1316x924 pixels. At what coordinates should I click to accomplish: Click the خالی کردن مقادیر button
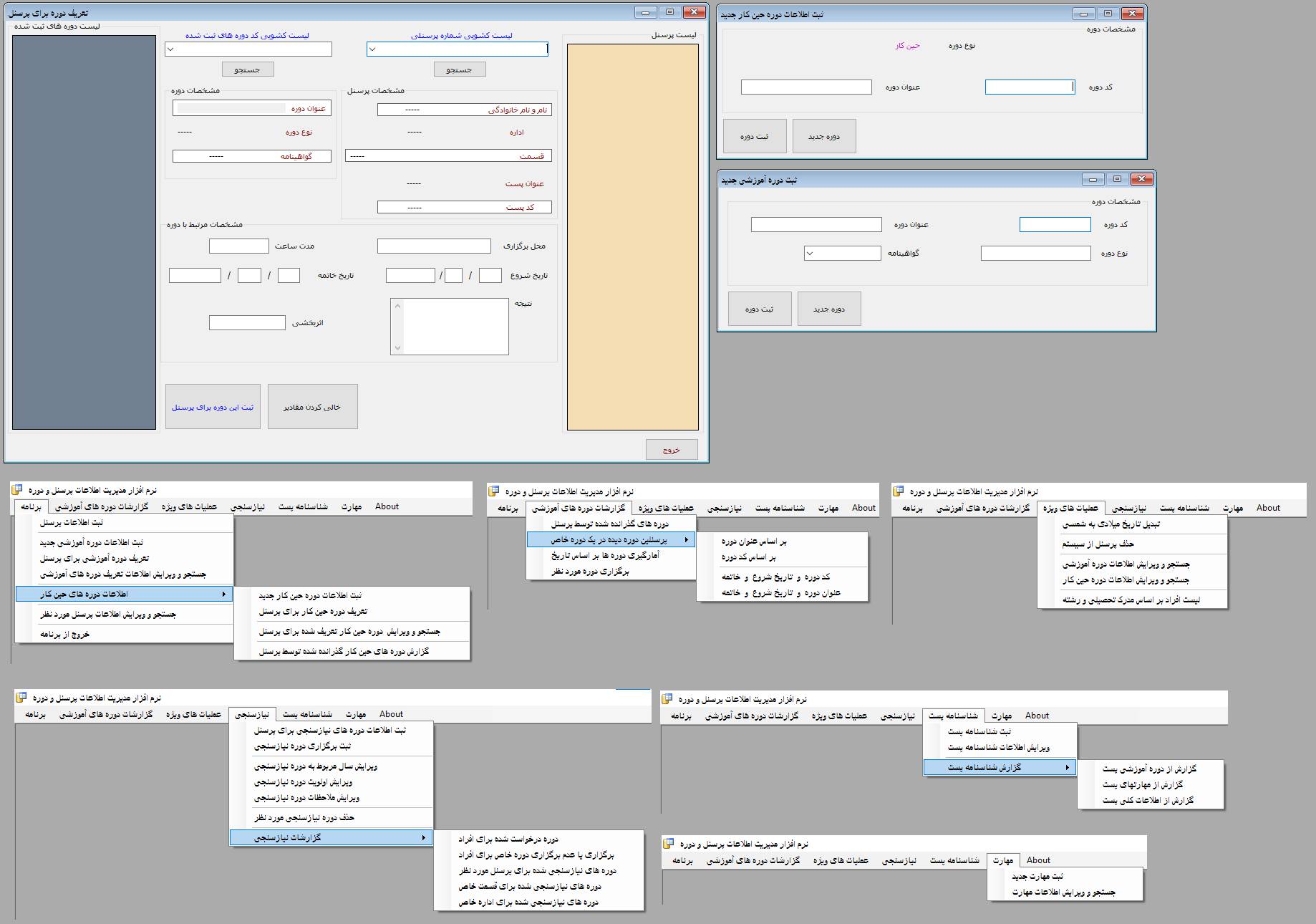click(312, 407)
